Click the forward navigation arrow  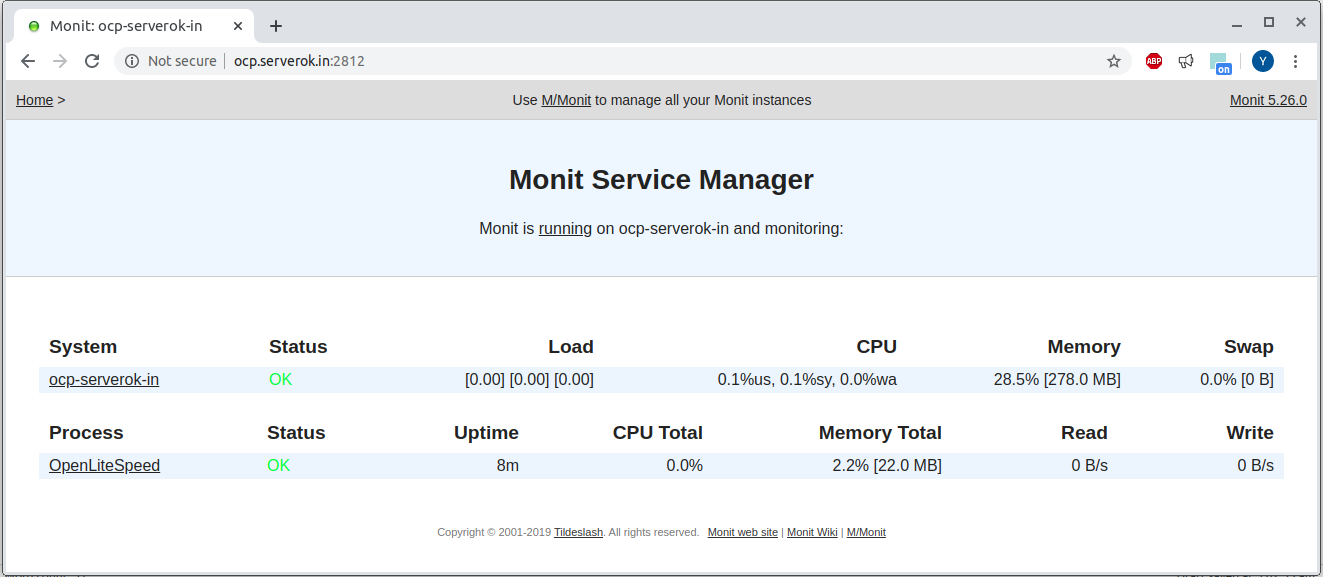tap(59, 61)
